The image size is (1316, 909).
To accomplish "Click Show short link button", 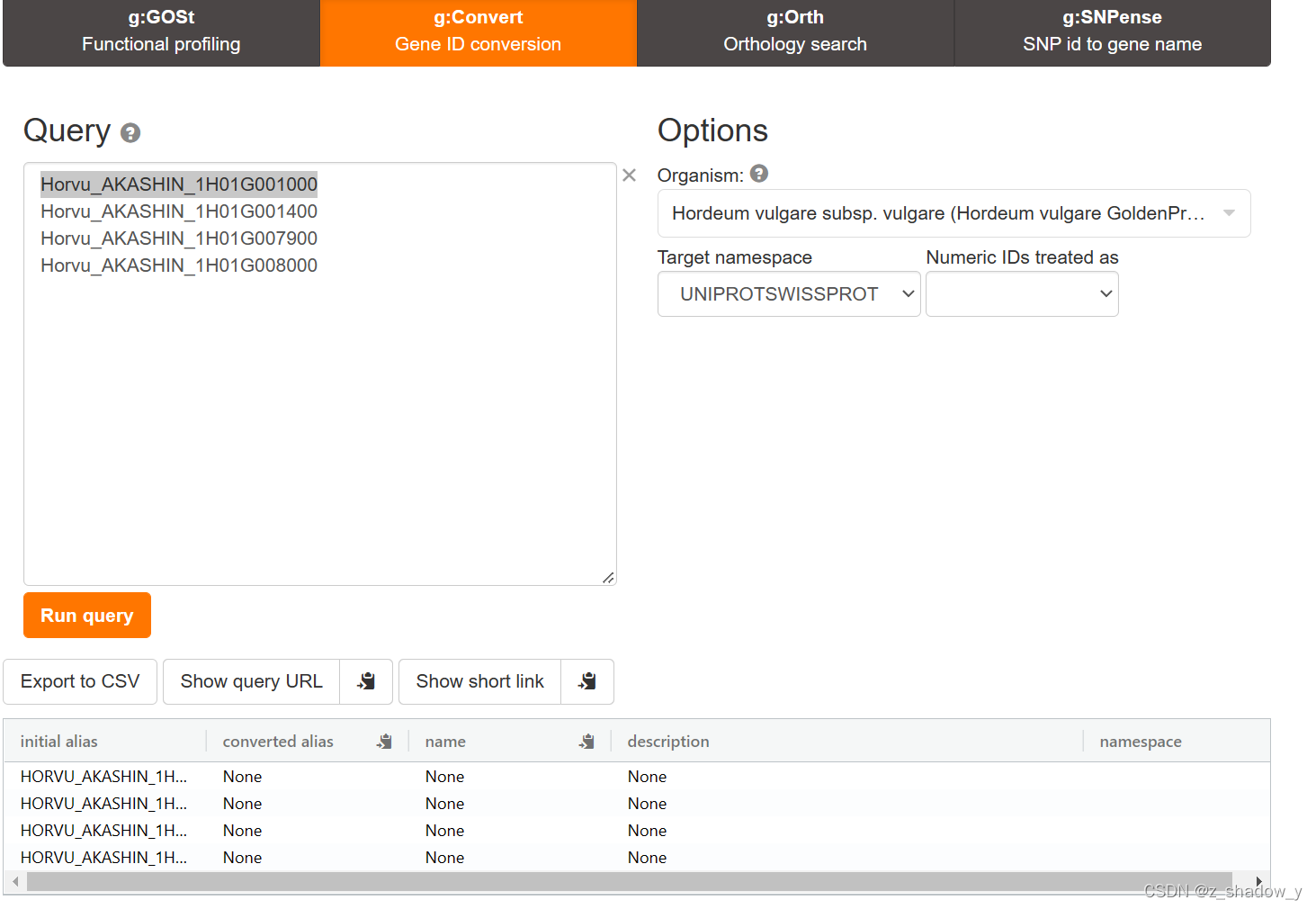I will tap(479, 681).
